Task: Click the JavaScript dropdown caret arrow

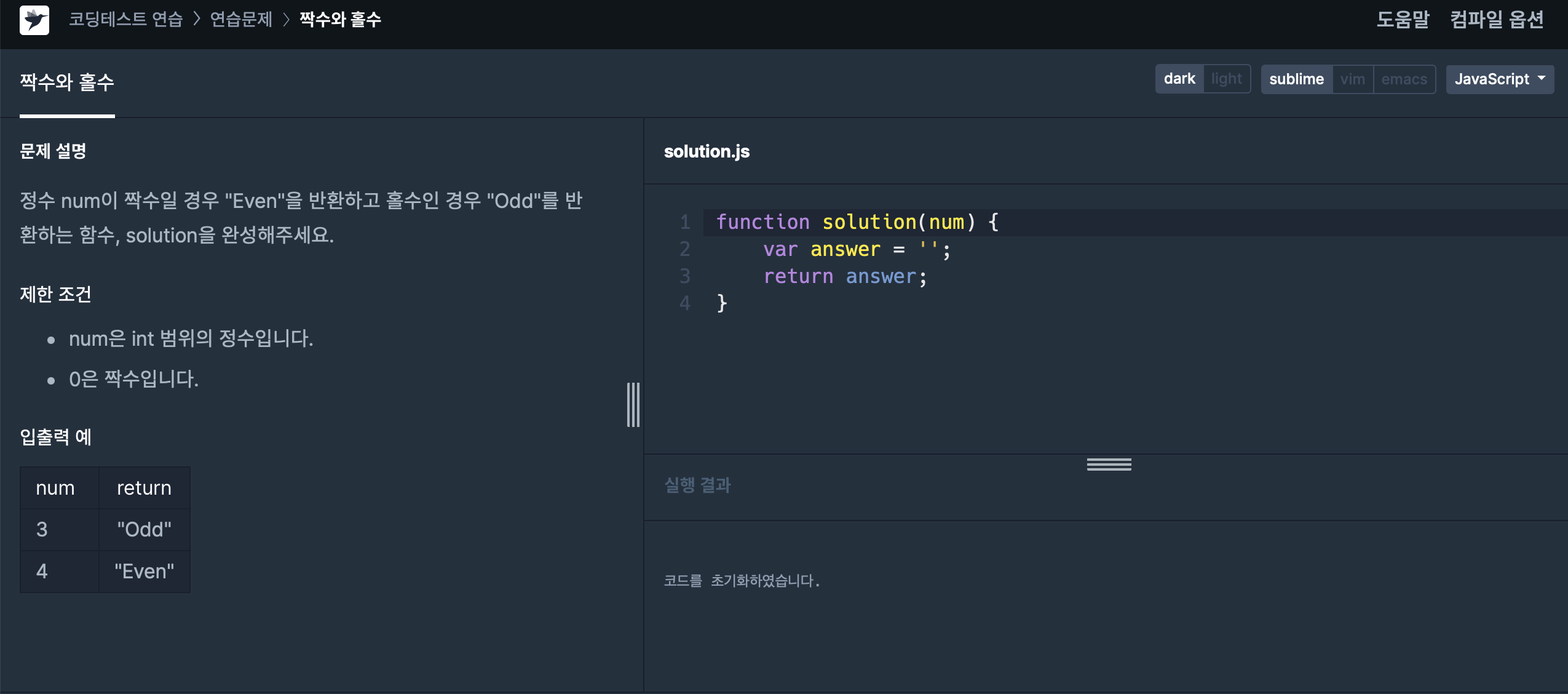Action: pyautogui.click(x=1542, y=78)
